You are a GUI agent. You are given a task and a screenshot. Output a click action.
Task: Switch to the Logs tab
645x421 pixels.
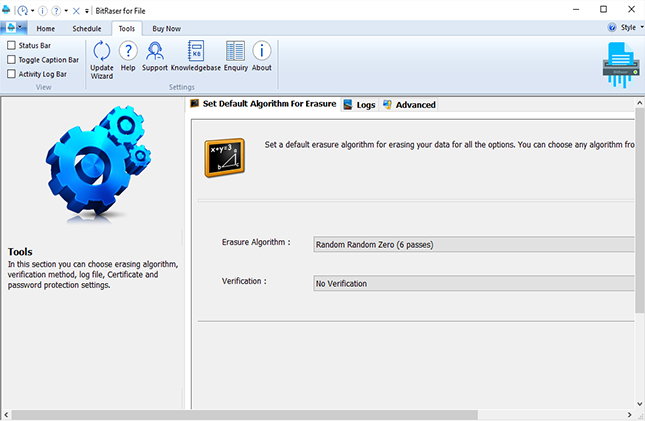360,105
